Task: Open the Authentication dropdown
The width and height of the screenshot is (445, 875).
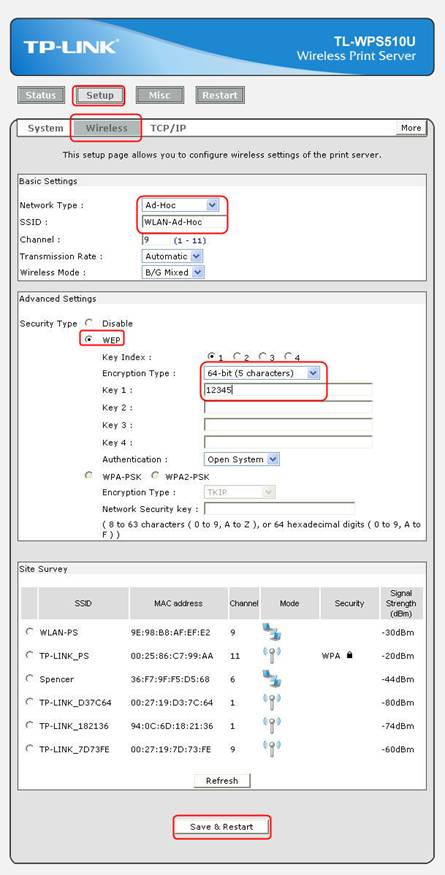Action: click(241, 459)
